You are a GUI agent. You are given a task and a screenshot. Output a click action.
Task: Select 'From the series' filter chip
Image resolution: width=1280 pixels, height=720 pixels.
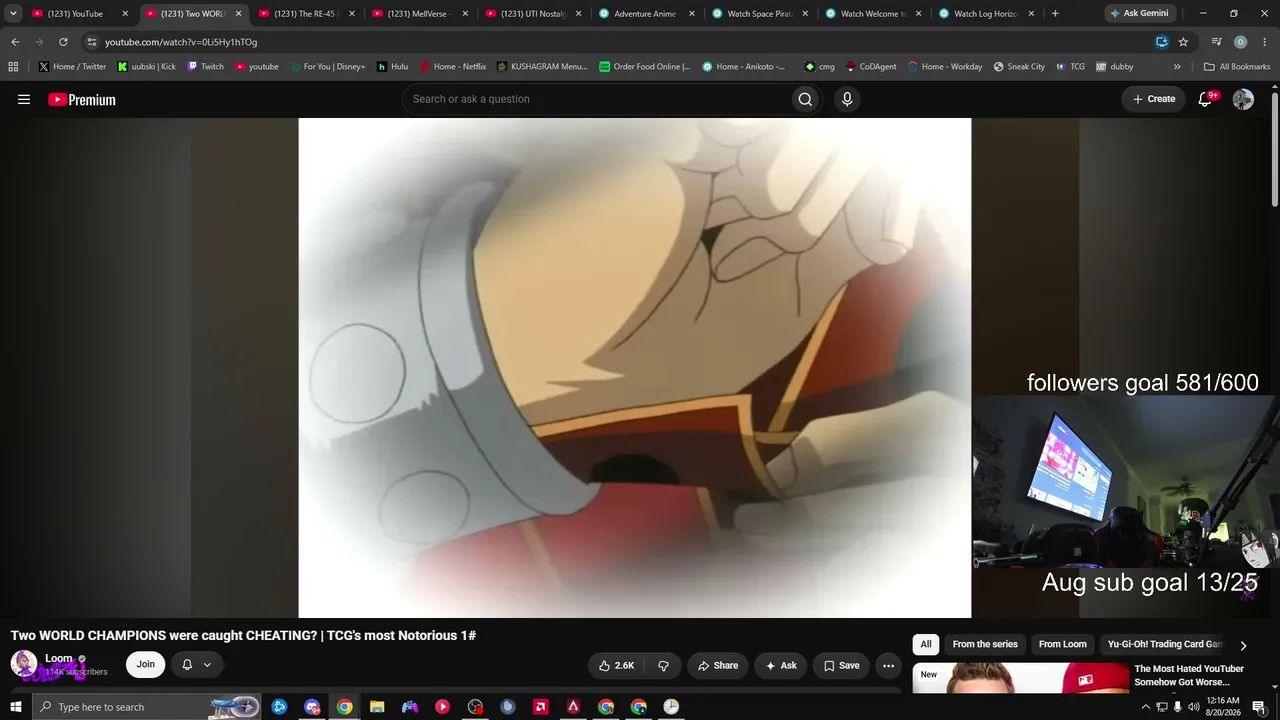(x=985, y=645)
